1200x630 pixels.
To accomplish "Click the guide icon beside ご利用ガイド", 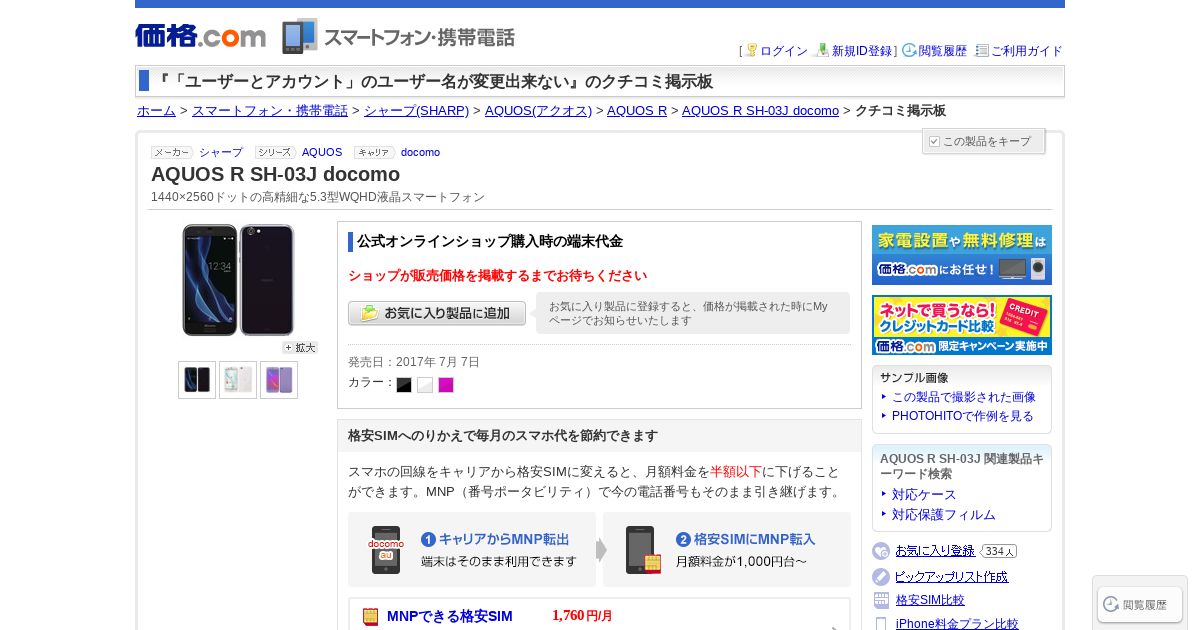I will (982, 50).
